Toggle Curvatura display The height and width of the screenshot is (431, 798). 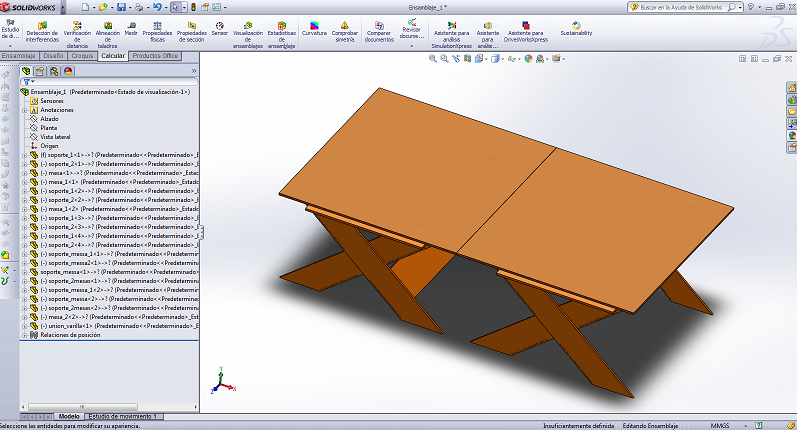tap(314, 29)
